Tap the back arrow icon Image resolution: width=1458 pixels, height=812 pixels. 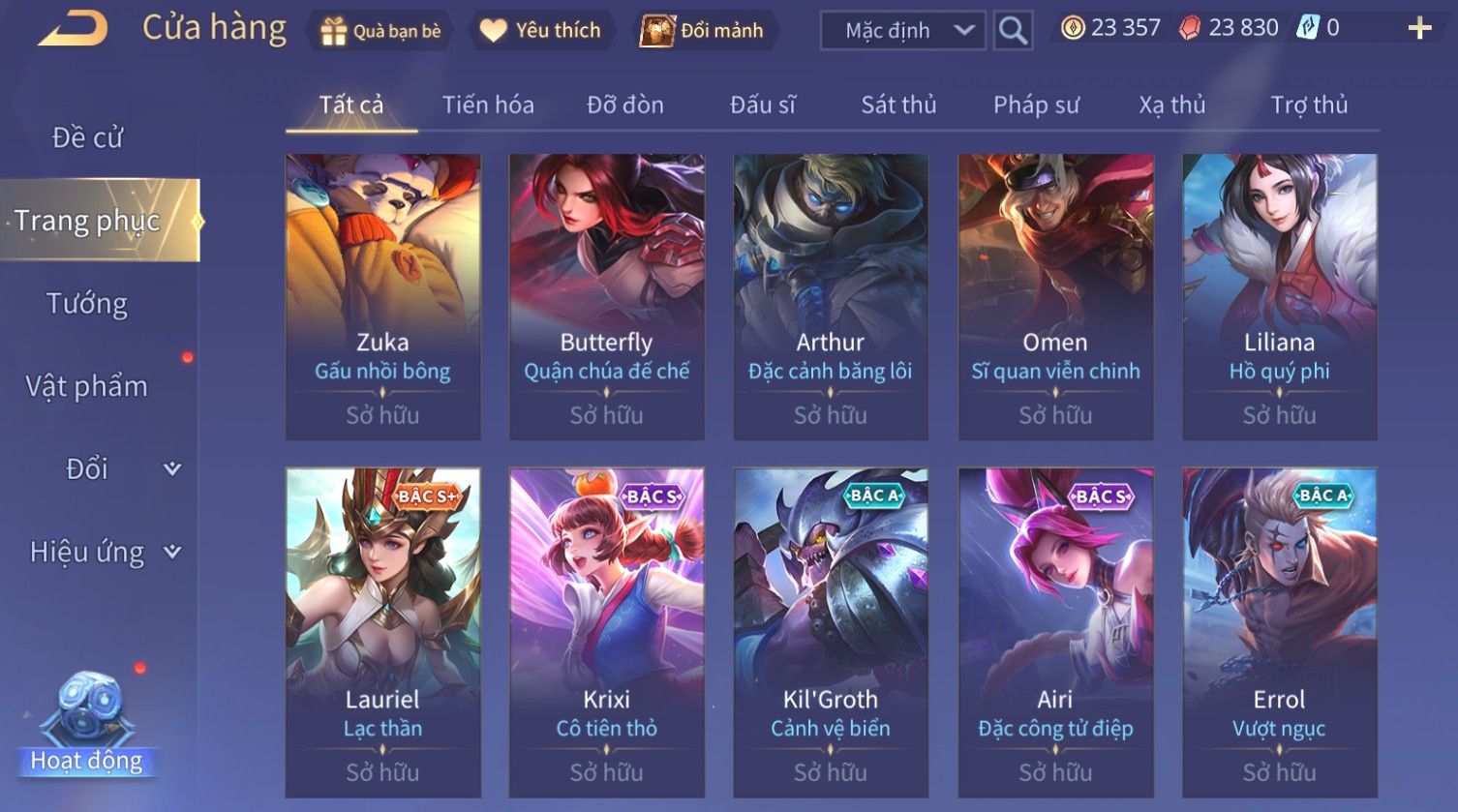73,29
